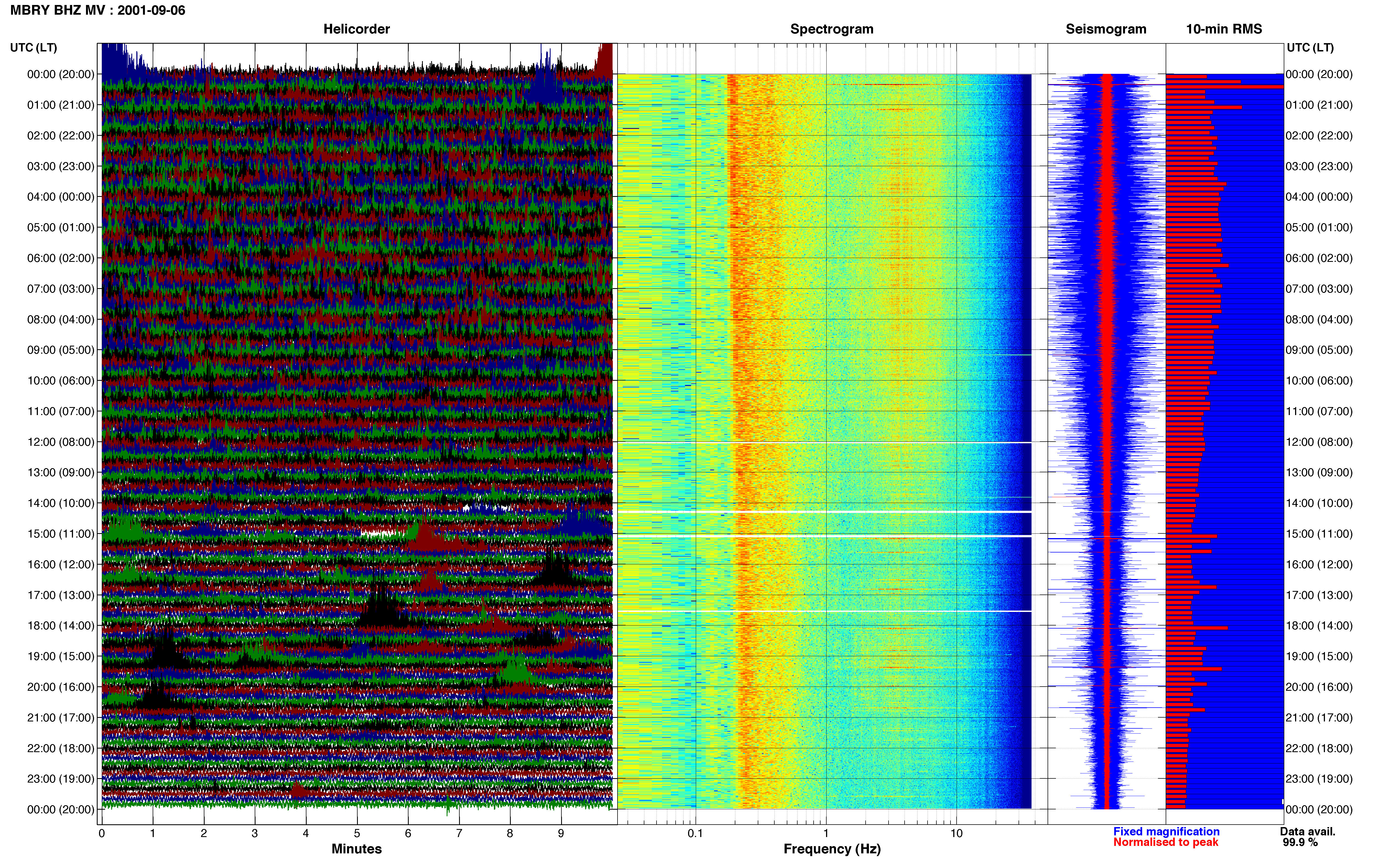The width and height of the screenshot is (1388, 868).
Task: Click '14:00 (10:00)' on the left time axis
Action: pyautogui.click(x=61, y=503)
